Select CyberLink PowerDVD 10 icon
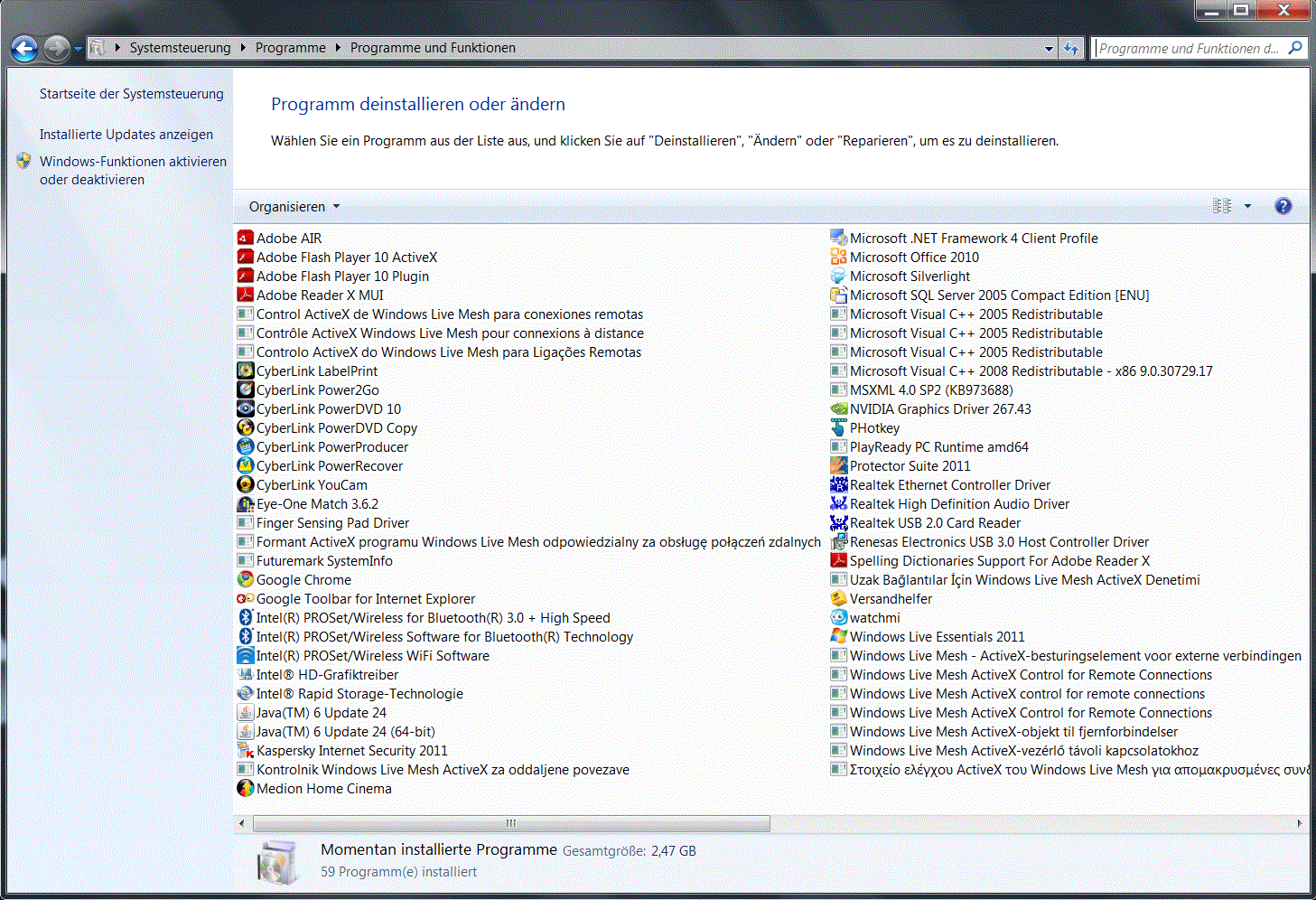The width and height of the screenshot is (1316, 900). [x=245, y=408]
